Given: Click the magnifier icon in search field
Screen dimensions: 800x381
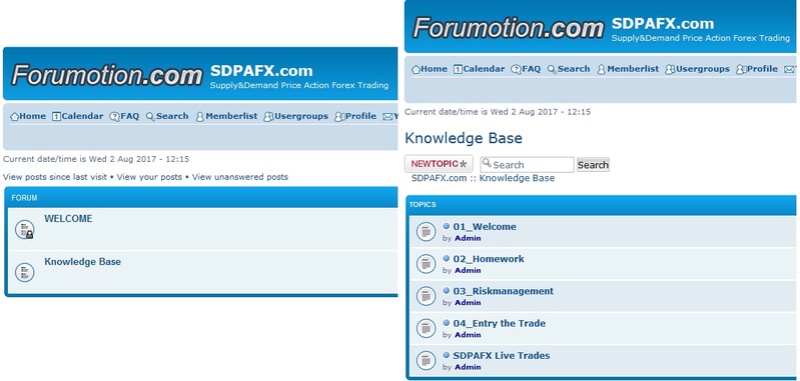Looking at the screenshot, I should click(x=487, y=163).
